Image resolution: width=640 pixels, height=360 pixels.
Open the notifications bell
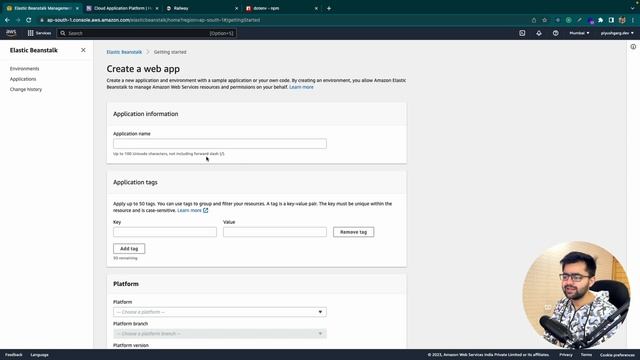(539, 33)
